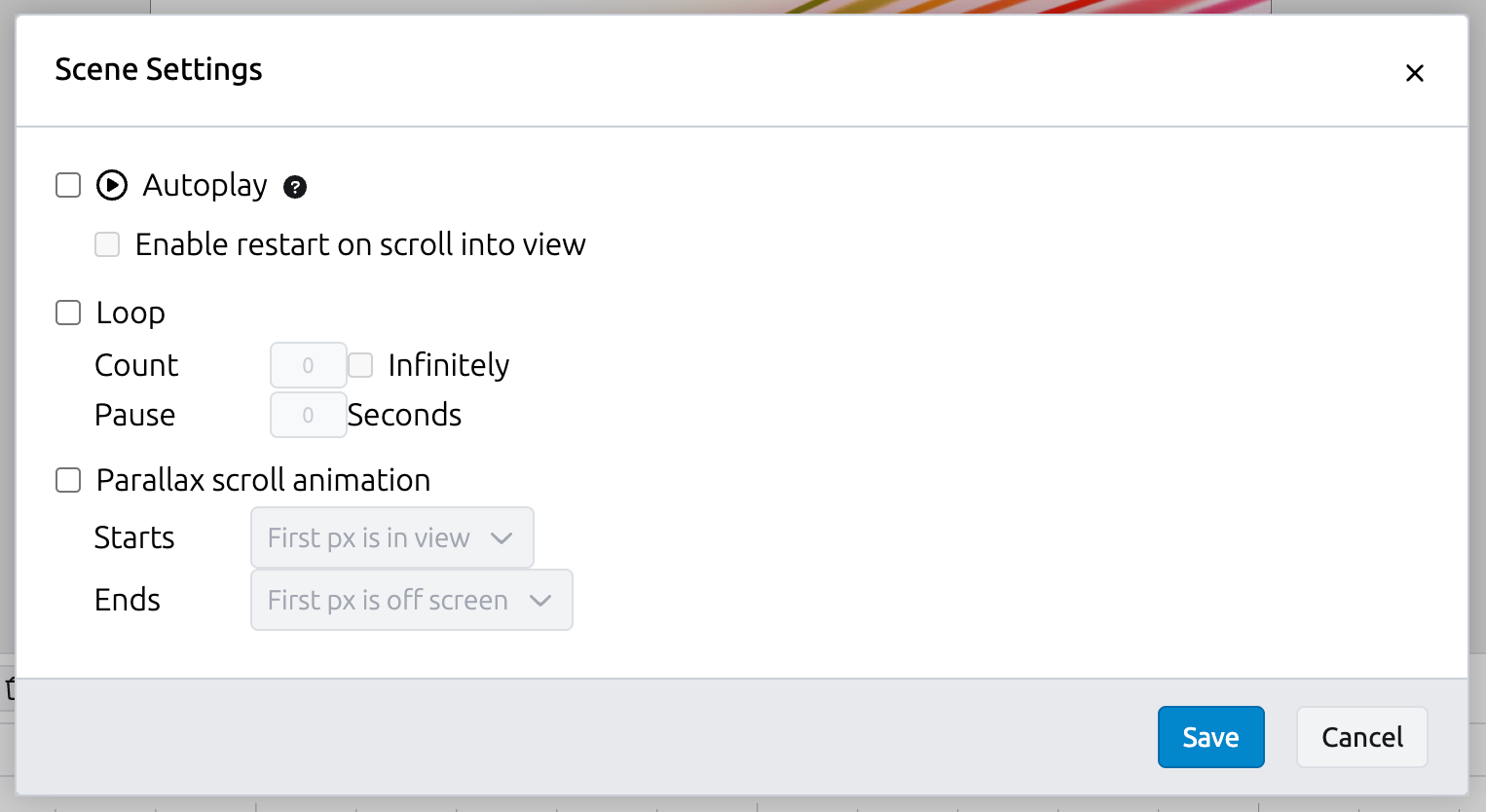Tick Enable restart on scroll checkbox

tap(107, 244)
